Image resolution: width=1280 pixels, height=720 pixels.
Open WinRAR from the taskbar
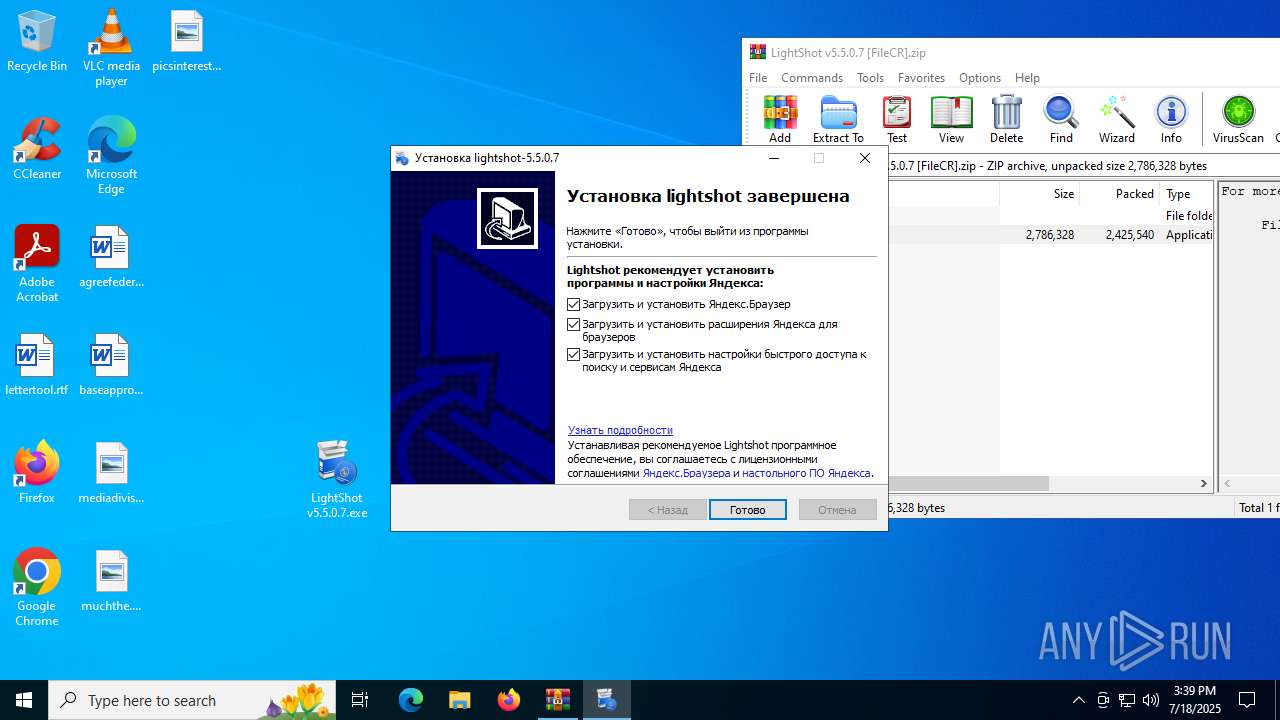[x=557, y=700]
